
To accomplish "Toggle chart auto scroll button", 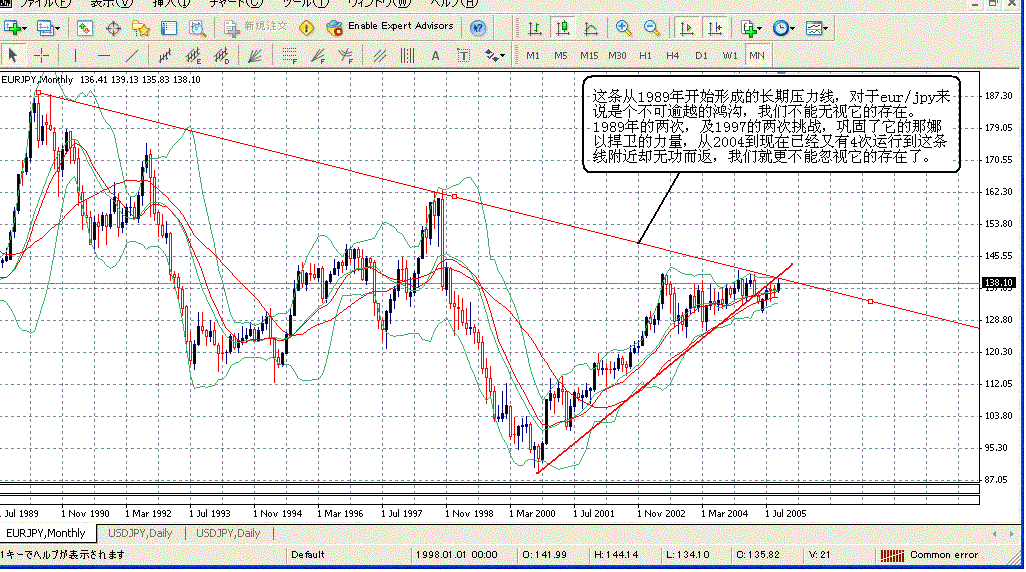I will tap(689, 27).
